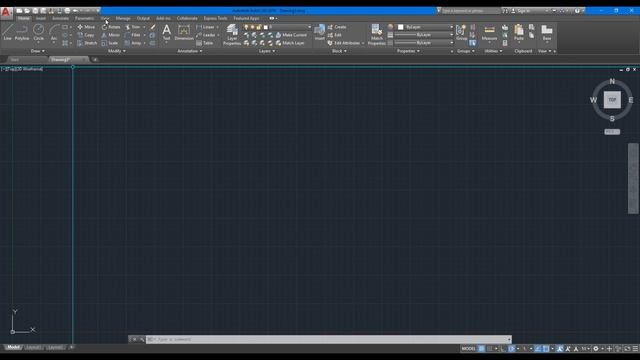
Task: Click Edit Attributes button
Action: (x=345, y=43)
